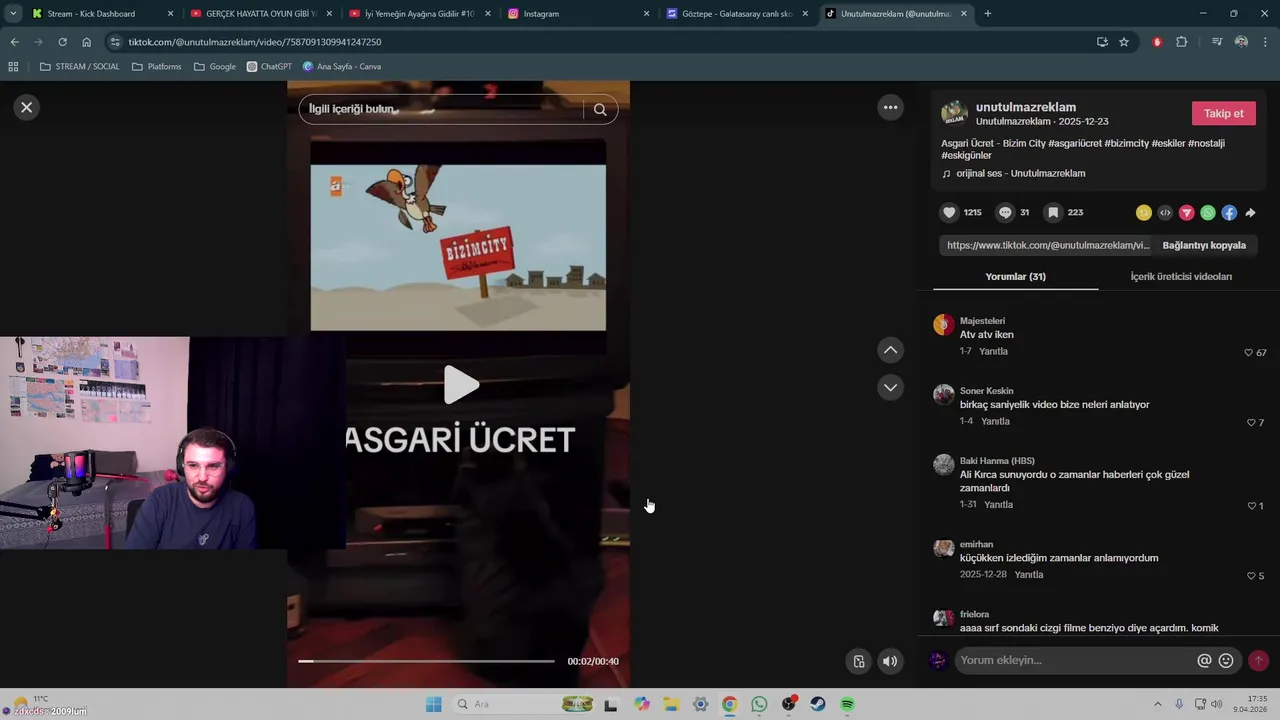Open the #nostalji hashtag
The width and height of the screenshot is (1280, 720).
(1206, 143)
